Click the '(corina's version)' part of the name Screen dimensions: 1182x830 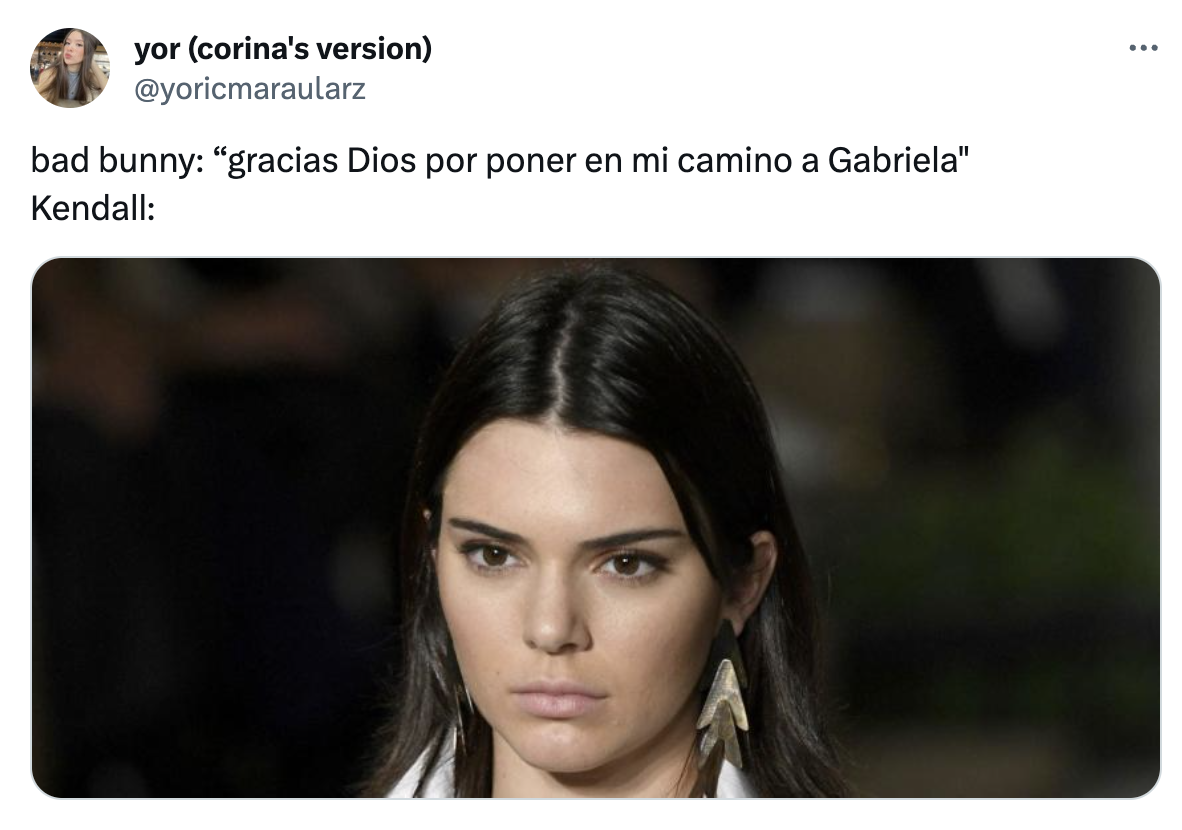[x=309, y=49]
